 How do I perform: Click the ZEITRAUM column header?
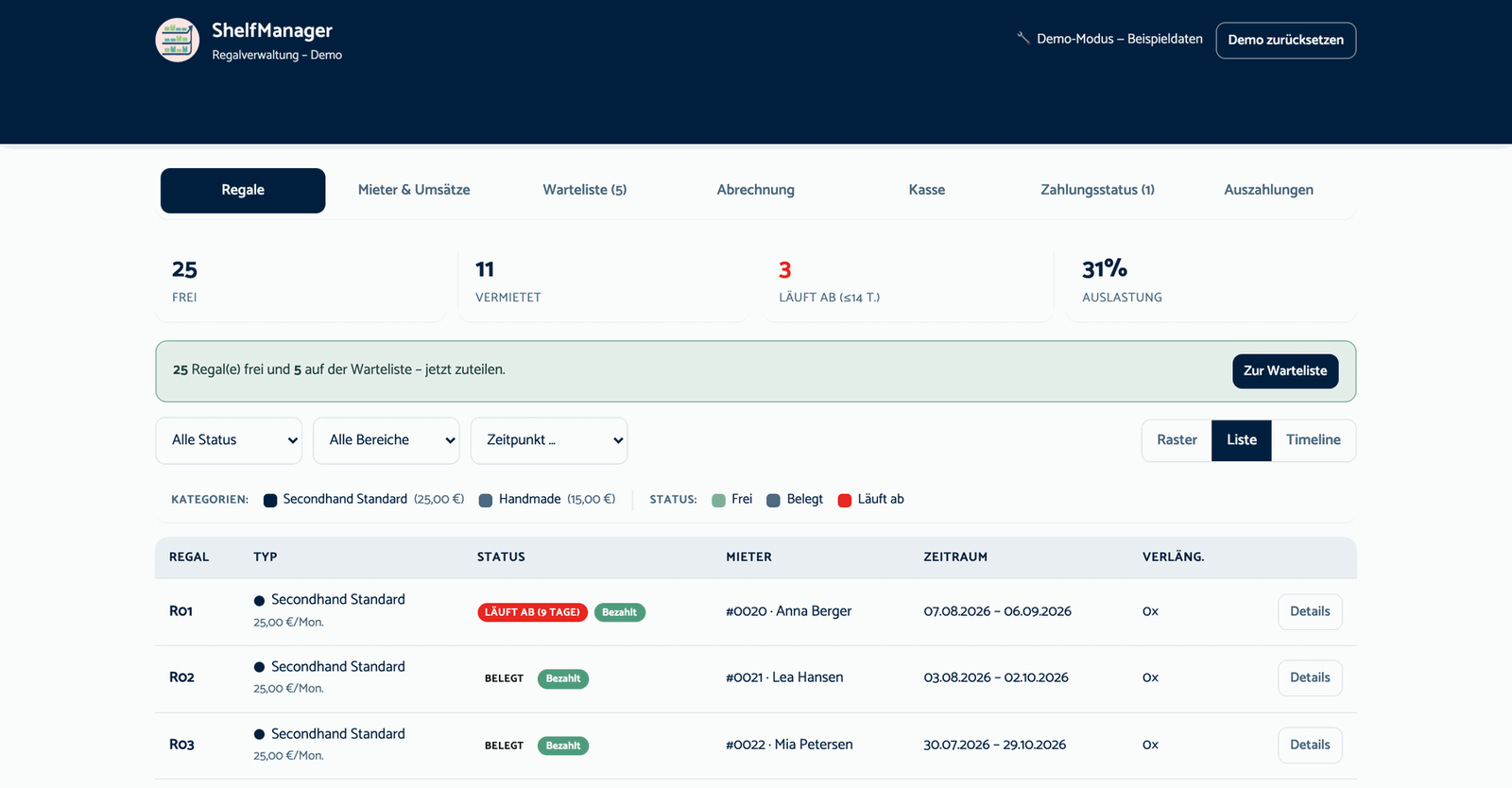(955, 557)
